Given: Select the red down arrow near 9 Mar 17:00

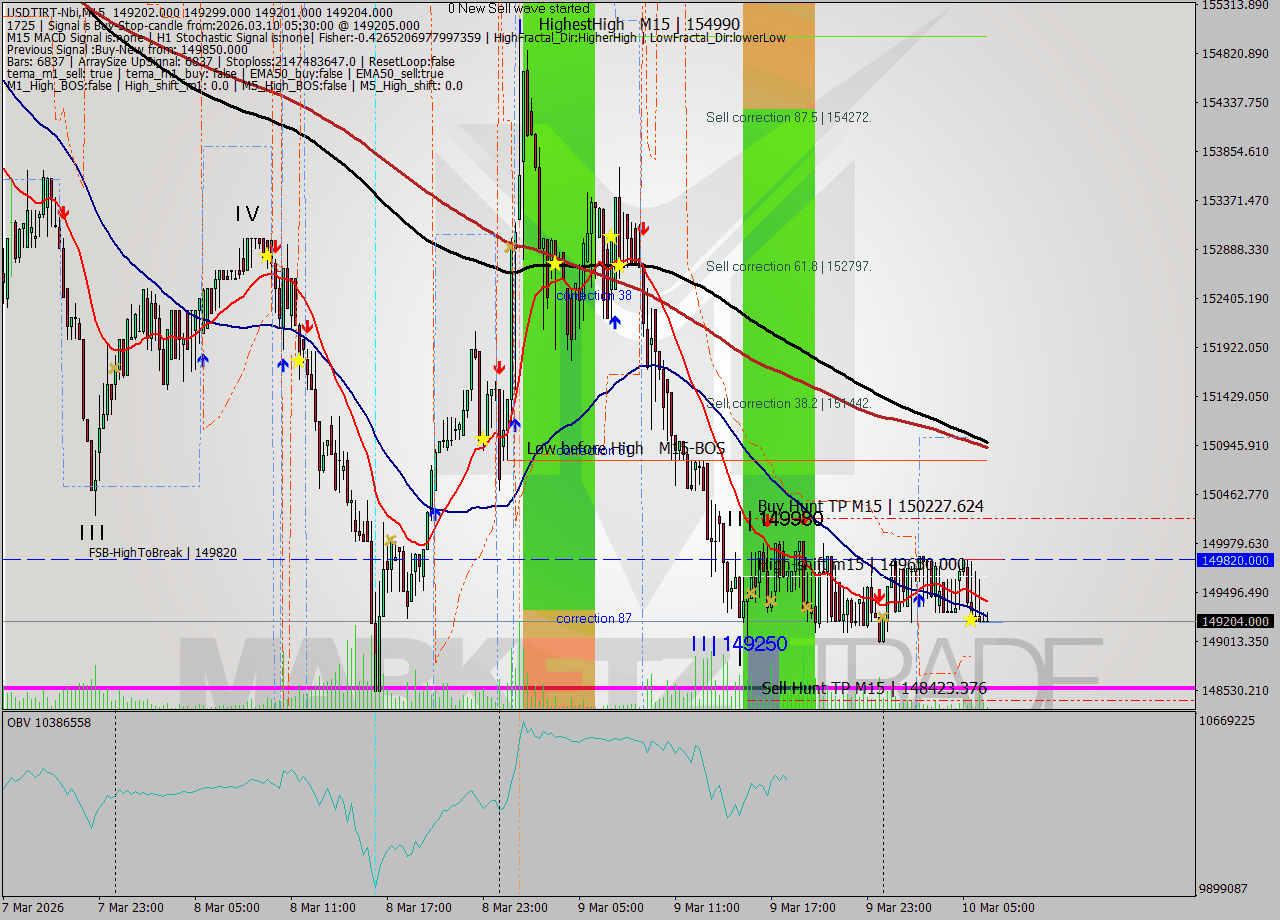Looking at the screenshot, I should tap(879, 596).
